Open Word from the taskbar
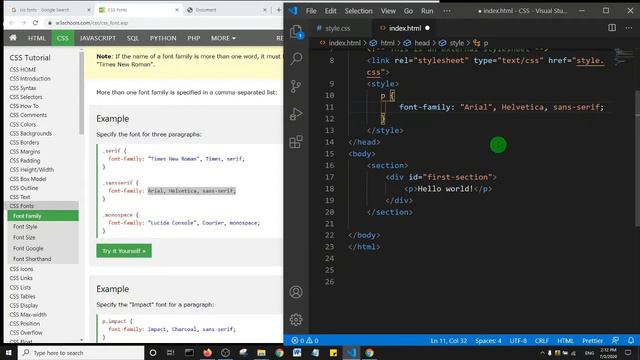This screenshot has width=640, height=360. click(x=297, y=353)
